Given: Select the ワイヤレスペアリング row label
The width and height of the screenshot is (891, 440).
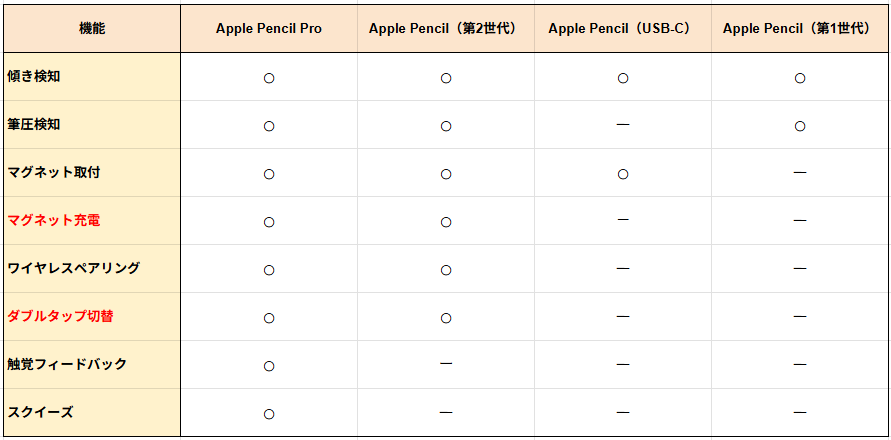Looking at the screenshot, I should pos(74,269).
